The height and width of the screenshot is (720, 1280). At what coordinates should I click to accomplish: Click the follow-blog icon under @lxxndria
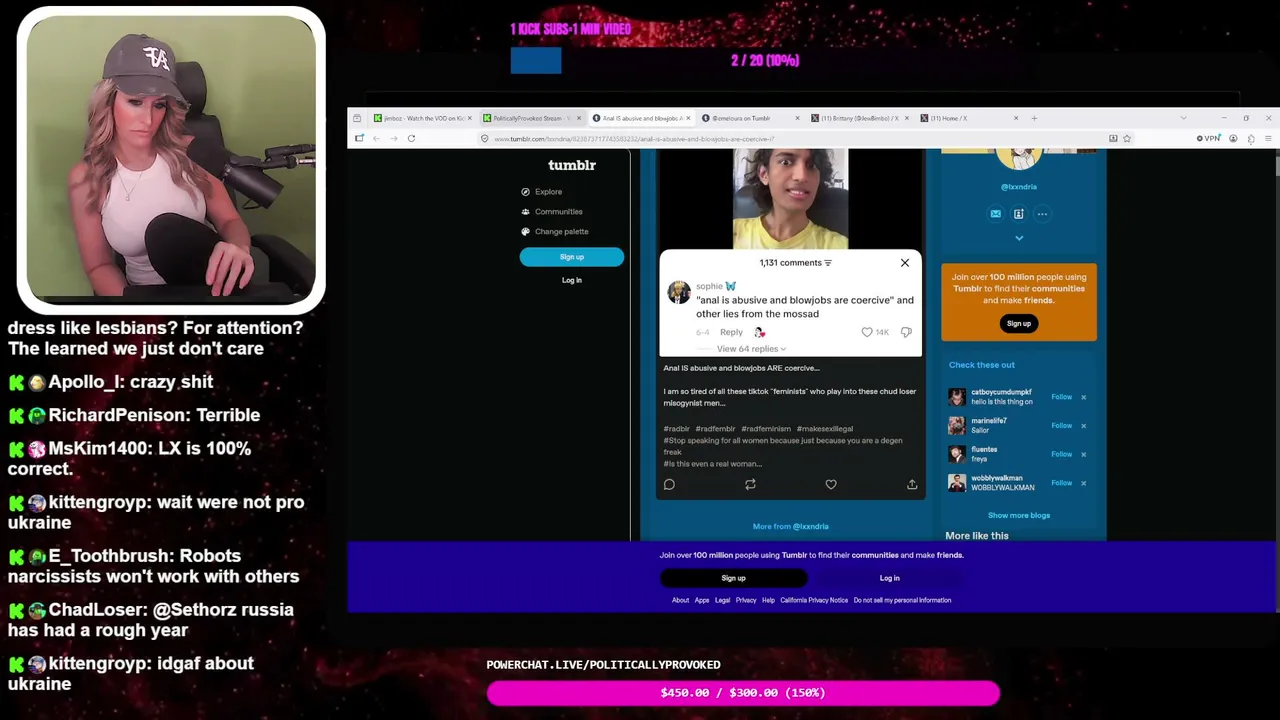[x=1018, y=214]
